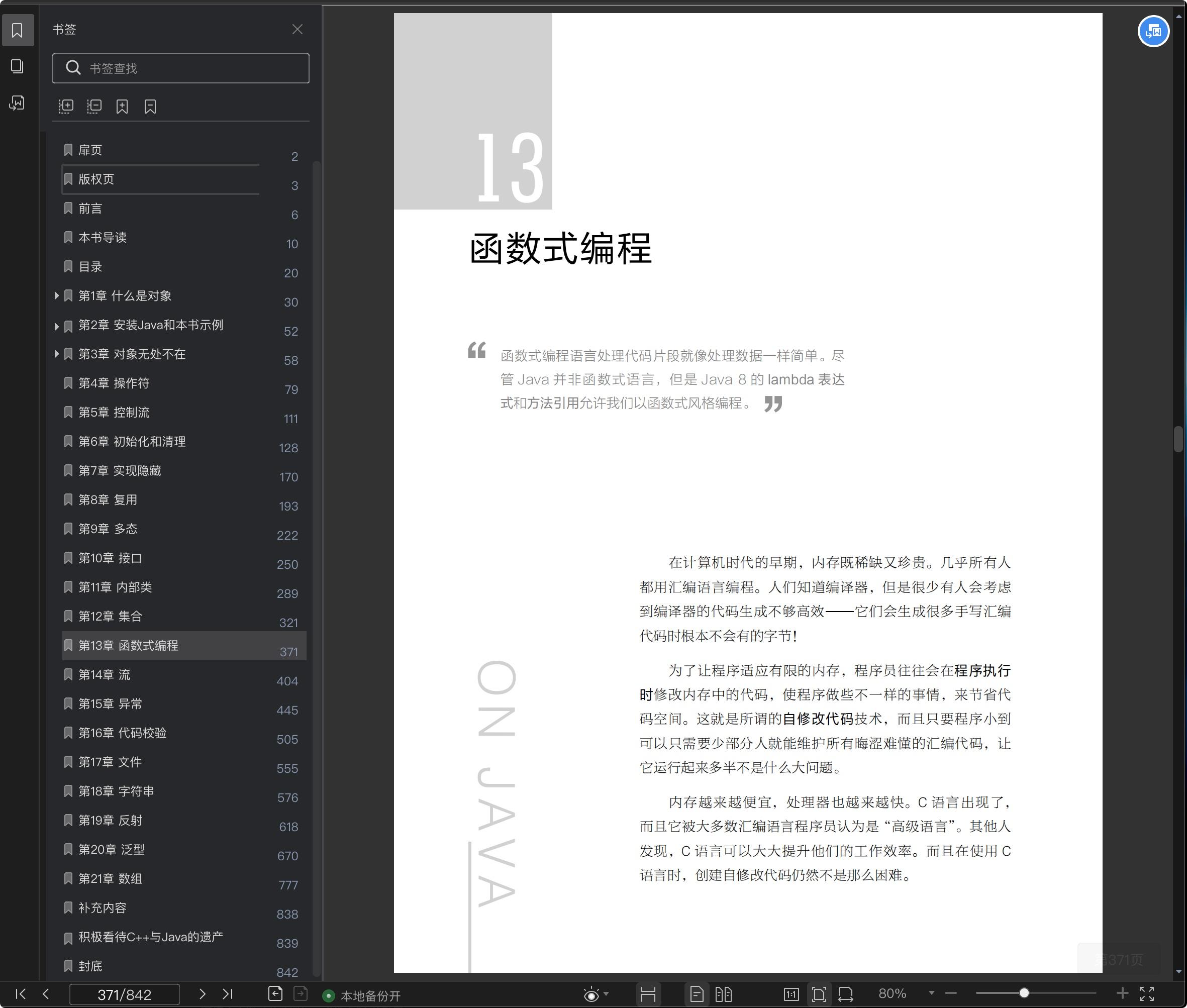Select 第13章 函数式编程 bookmark

184,646
